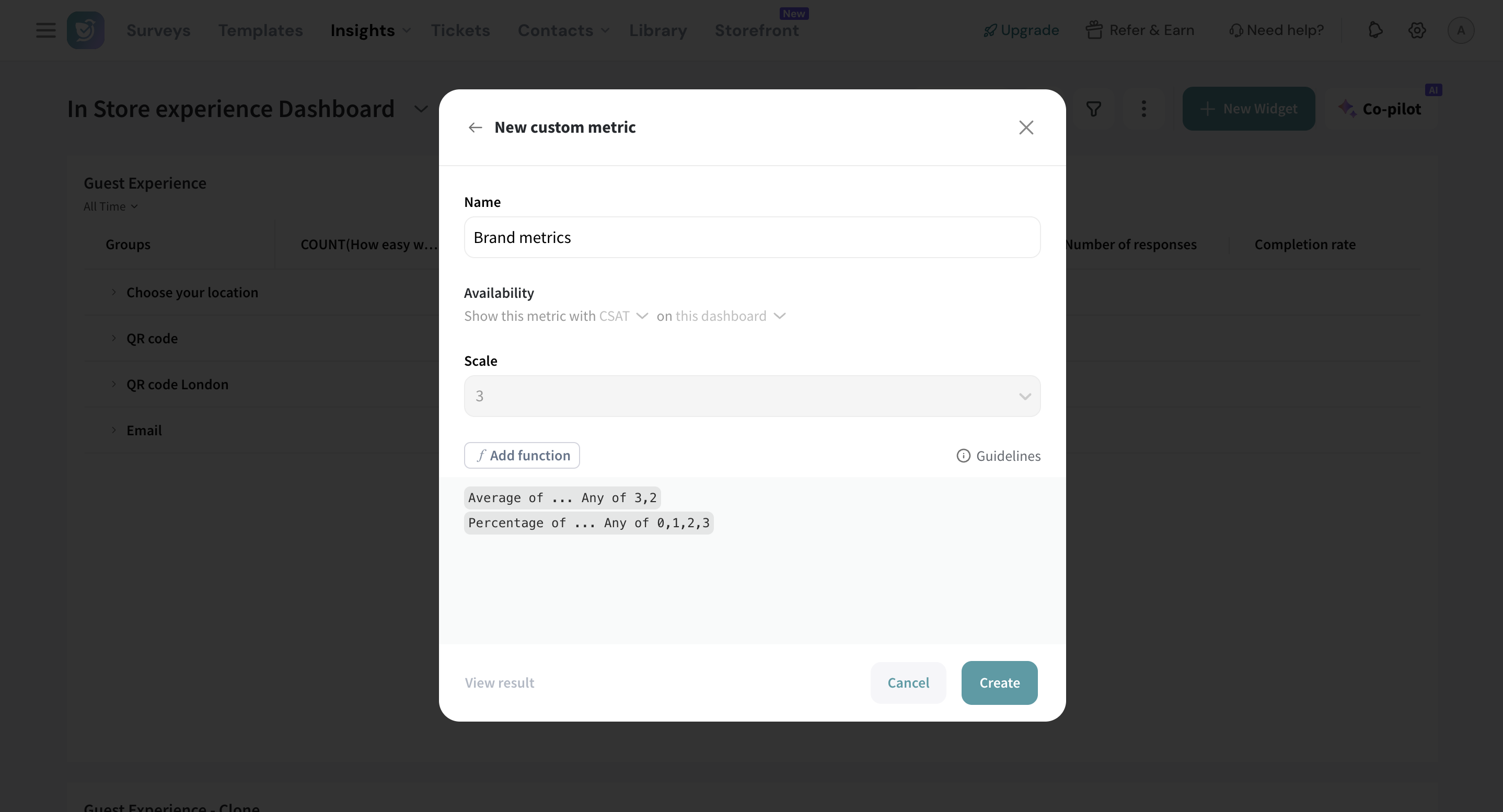Expand the QR code London row

coord(114,385)
